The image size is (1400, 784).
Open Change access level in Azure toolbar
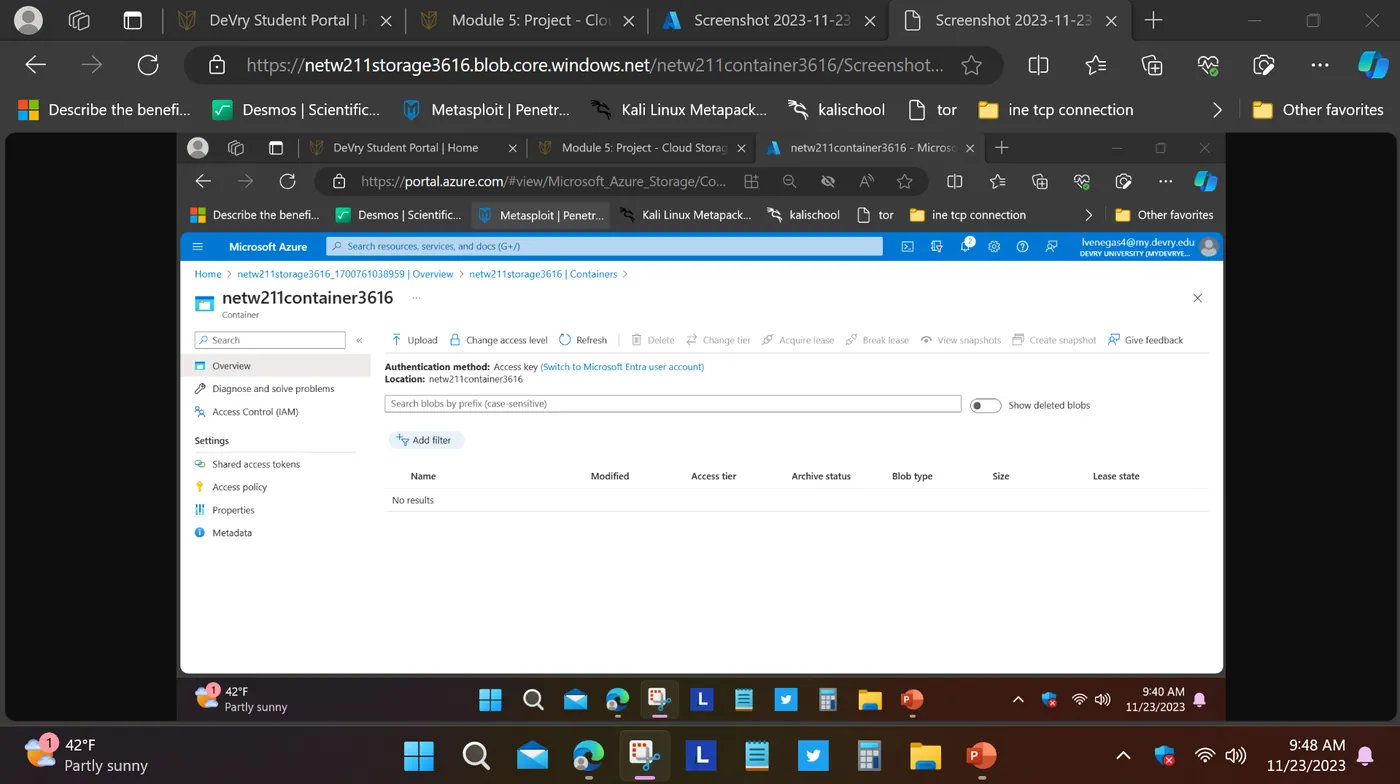[x=498, y=340]
